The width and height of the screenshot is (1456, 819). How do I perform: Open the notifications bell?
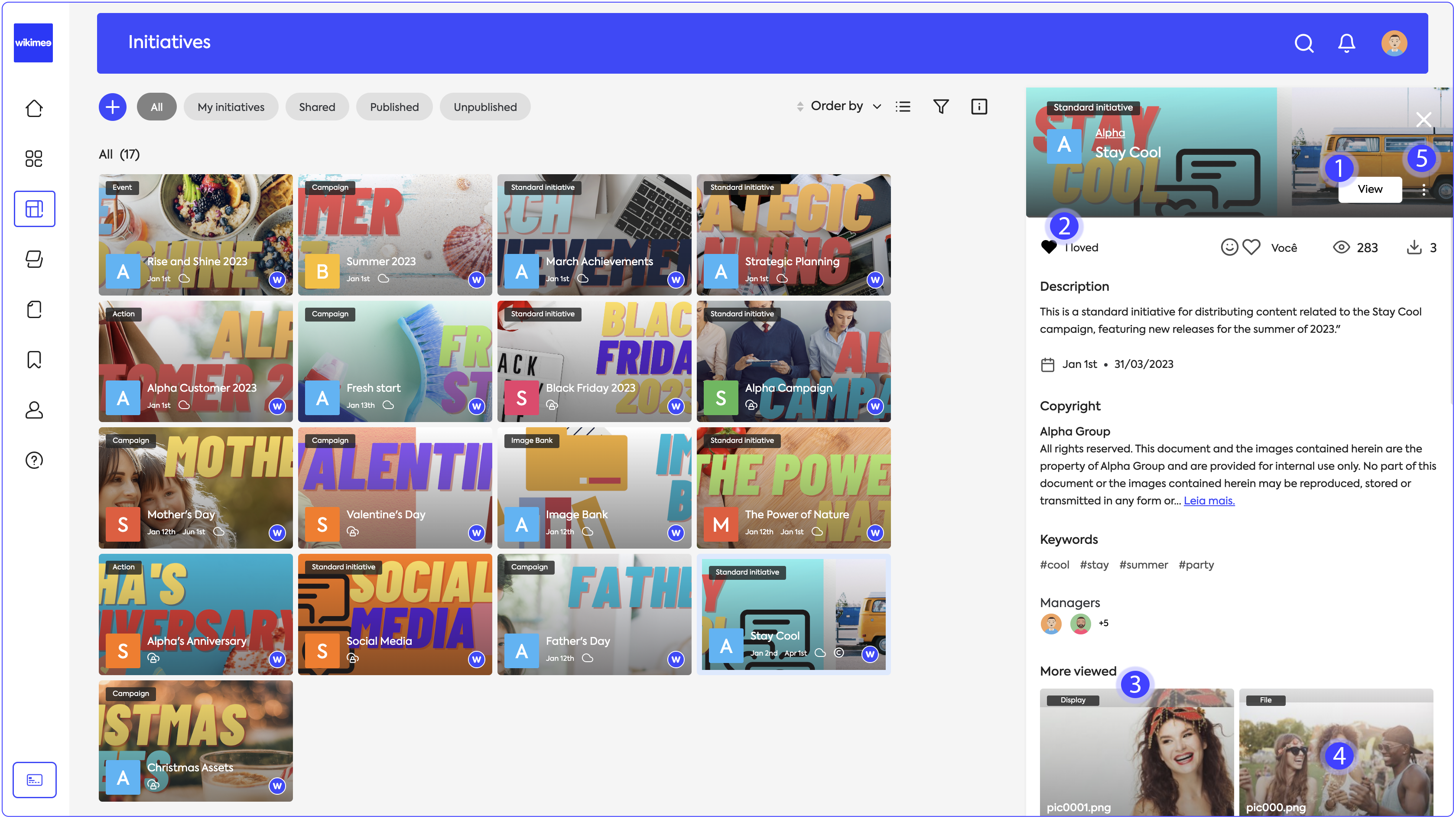[x=1346, y=43]
